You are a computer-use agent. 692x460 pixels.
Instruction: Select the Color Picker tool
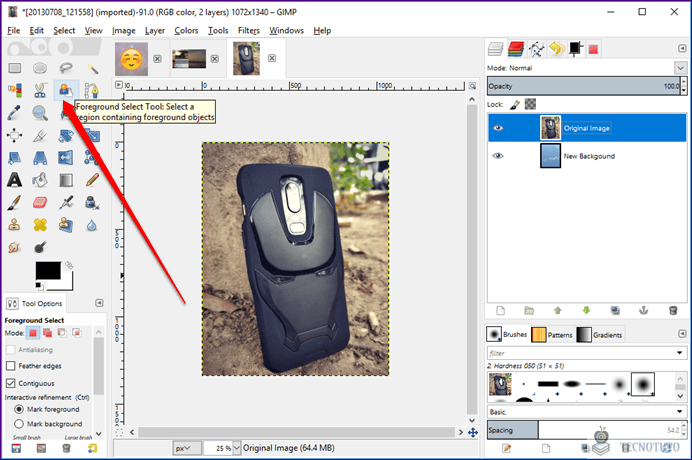pyautogui.click(x=15, y=113)
